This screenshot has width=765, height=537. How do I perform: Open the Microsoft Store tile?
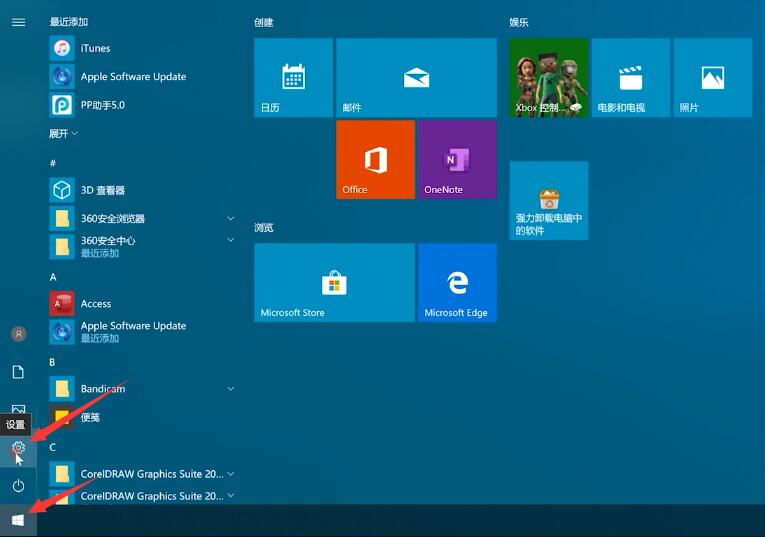click(335, 282)
